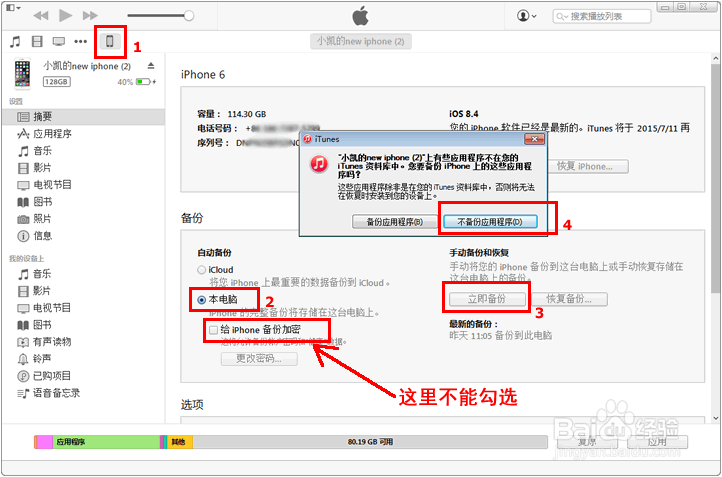This screenshot has height=477, width=722.
Task: Select iCloud automatic backup option
Action: click(x=201, y=270)
